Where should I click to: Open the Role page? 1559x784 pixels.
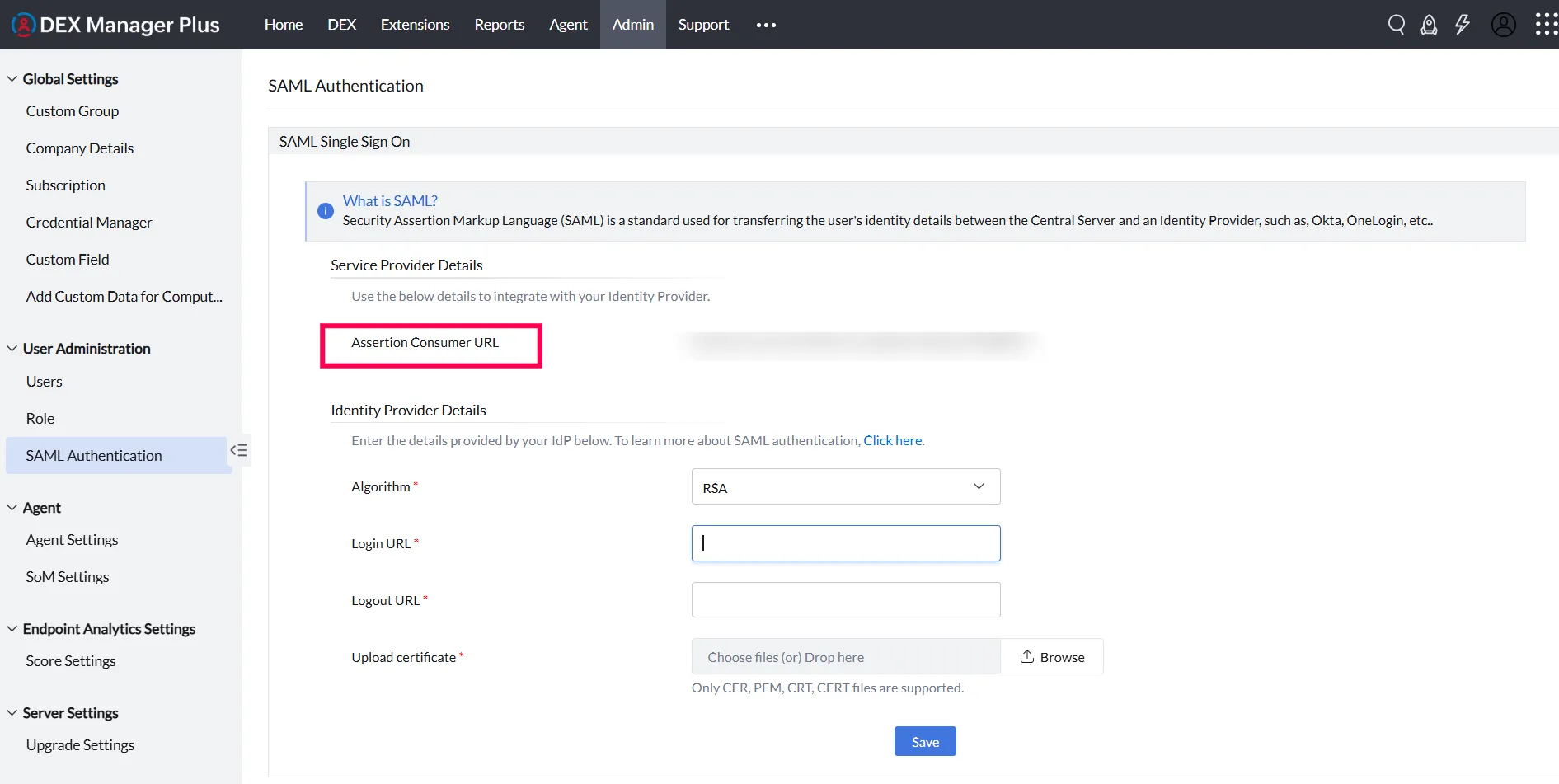tap(40, 419)
